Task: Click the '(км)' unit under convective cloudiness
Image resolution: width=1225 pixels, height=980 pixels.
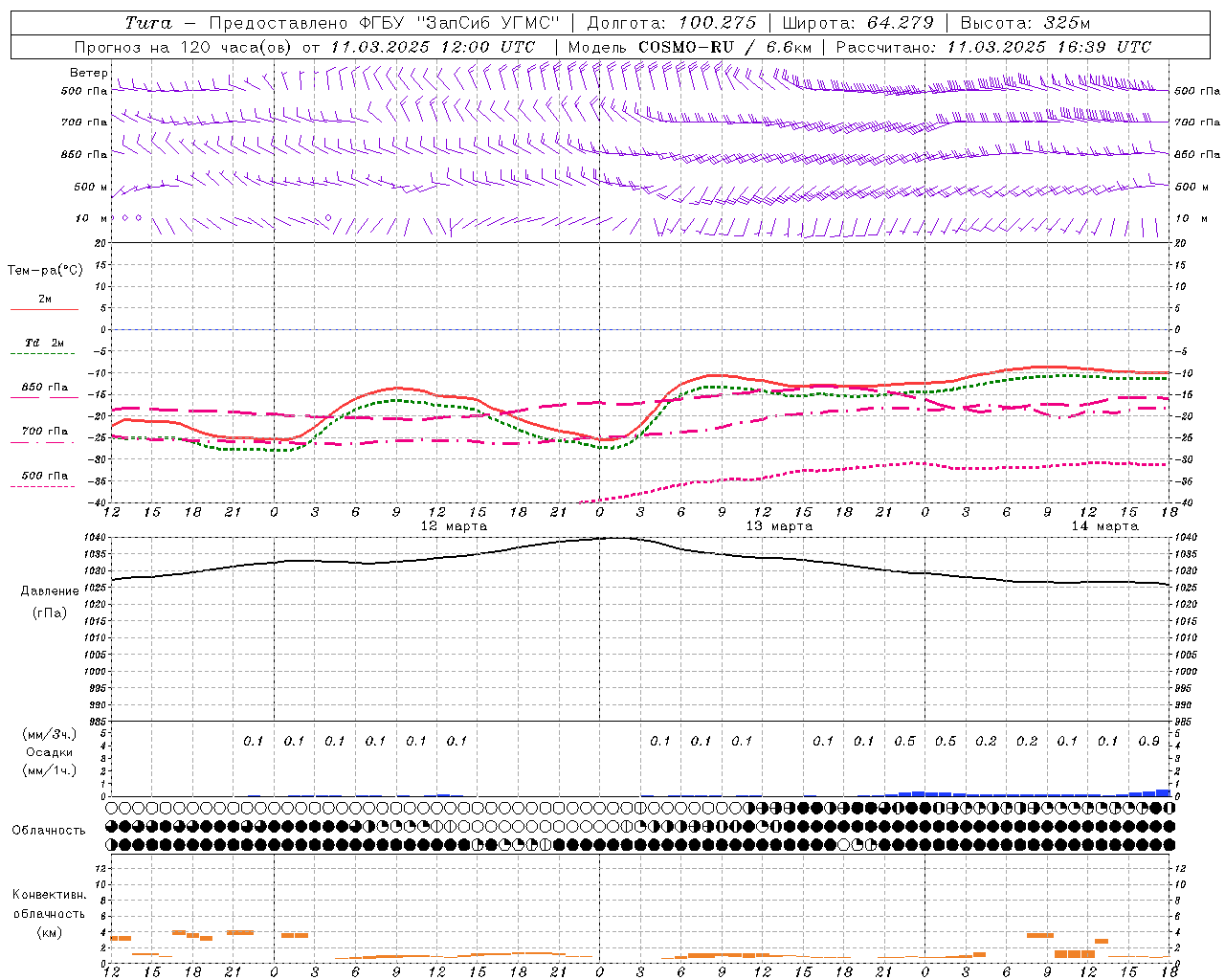Action: click(49, 933)
